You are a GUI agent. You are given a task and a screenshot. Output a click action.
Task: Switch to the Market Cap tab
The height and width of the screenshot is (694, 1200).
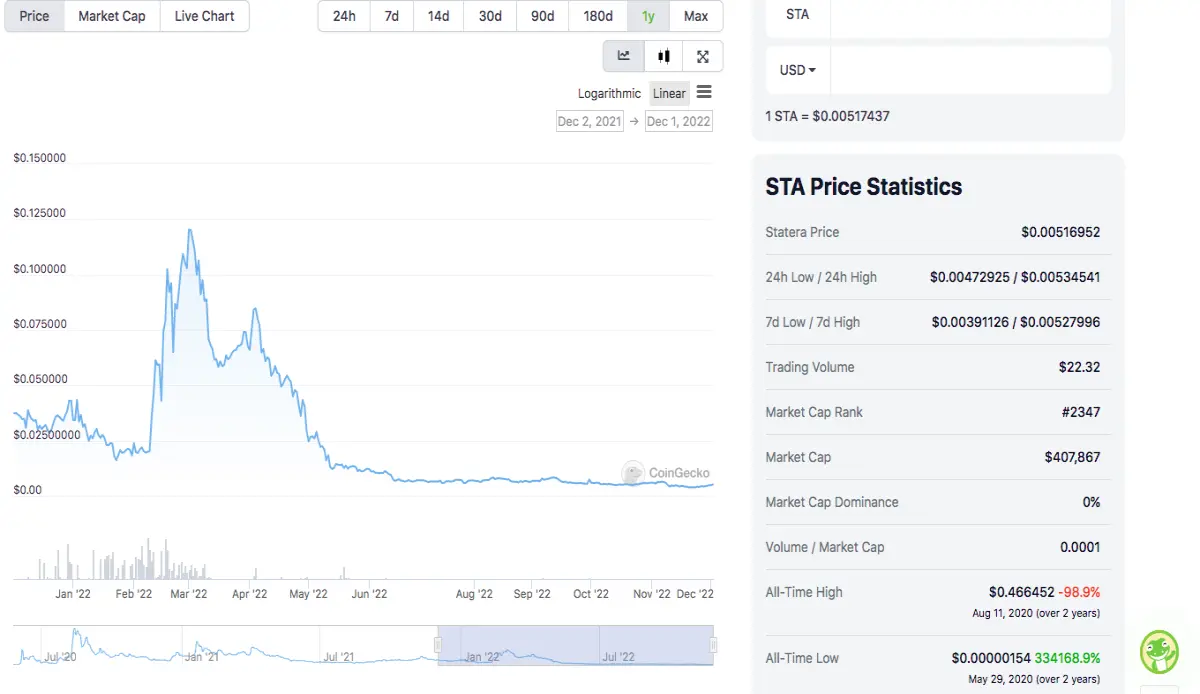(112, 16)
